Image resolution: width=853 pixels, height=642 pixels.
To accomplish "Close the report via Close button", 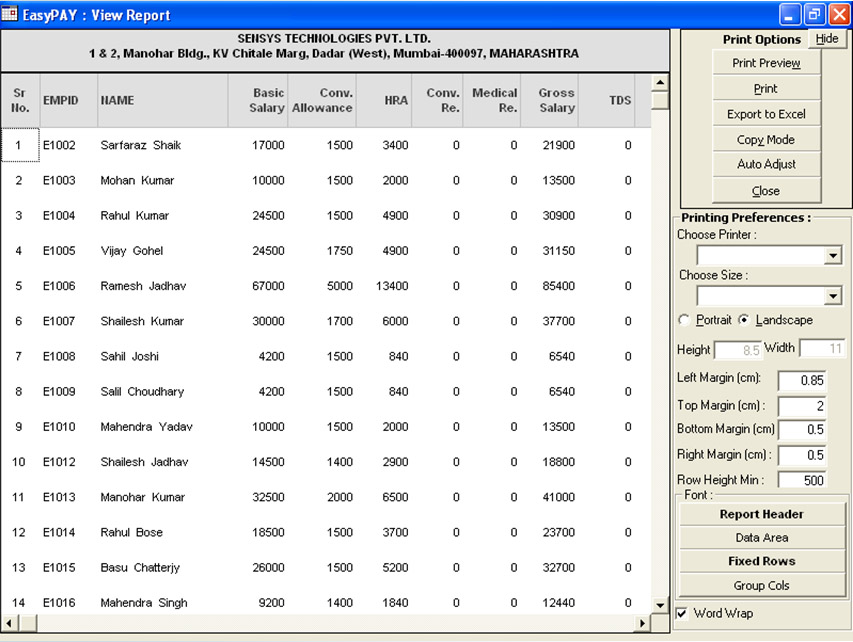I will [x=766, y=190].
